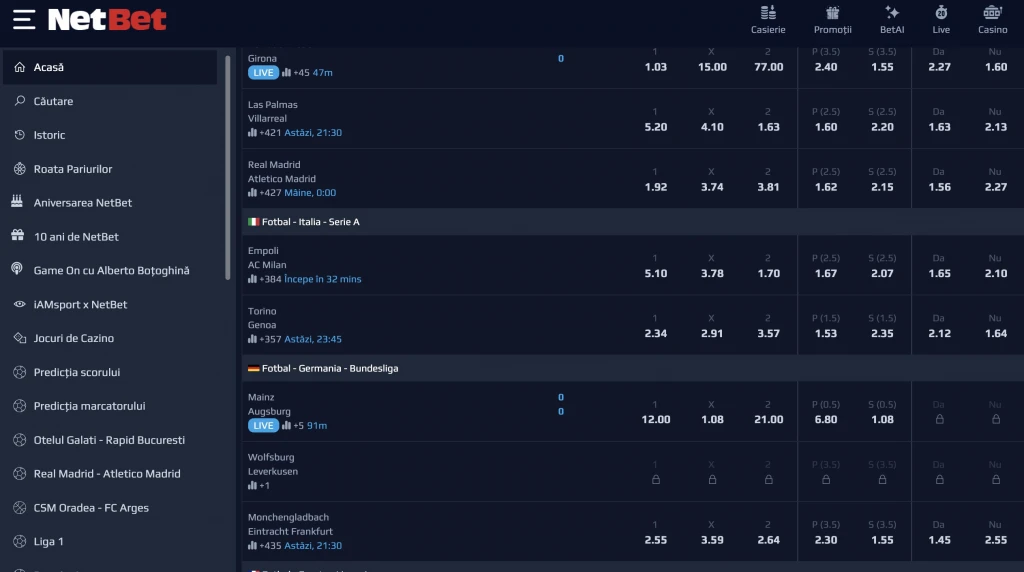The image size is (1024, 572).
Task: Click the LIVE badge for Mainz match
Action: (x=263, y=426)
